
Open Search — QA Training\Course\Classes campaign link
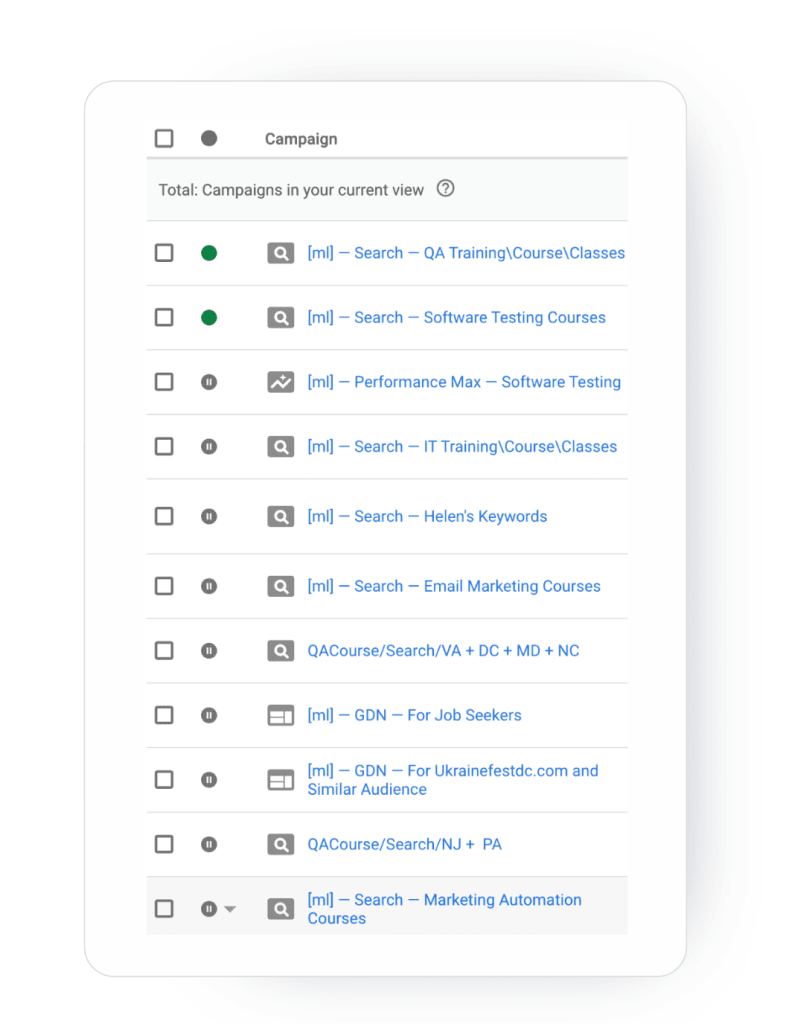click(x=466, y=253)
